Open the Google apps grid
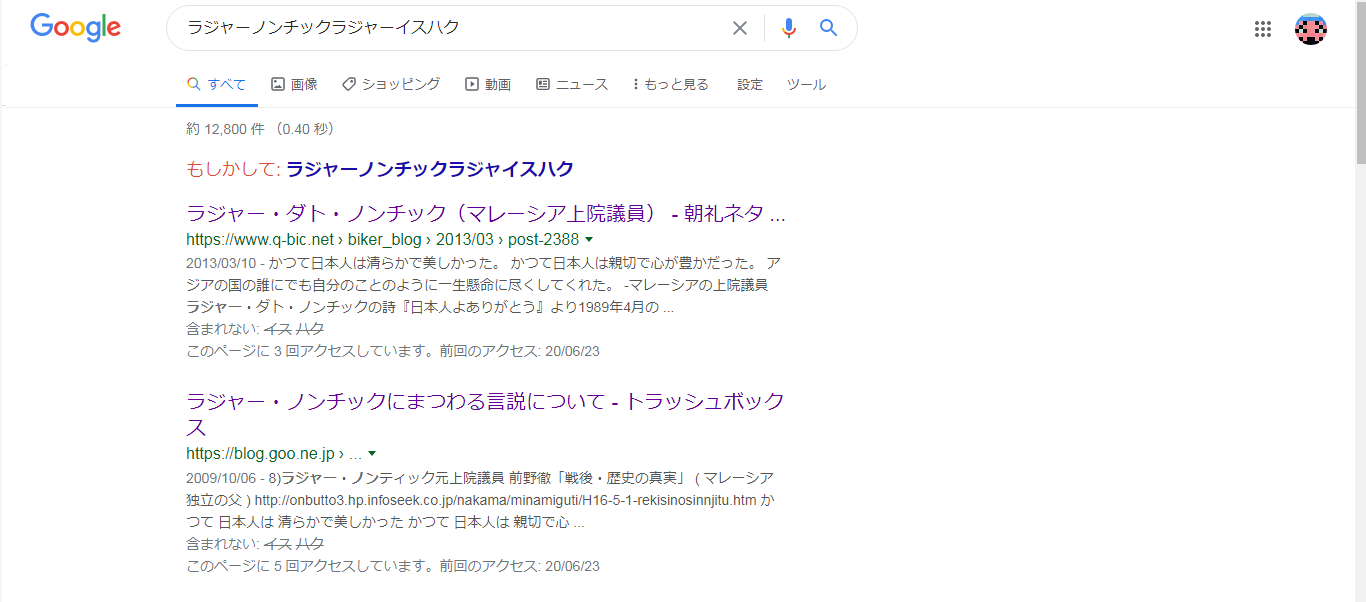 [1263, 29]
